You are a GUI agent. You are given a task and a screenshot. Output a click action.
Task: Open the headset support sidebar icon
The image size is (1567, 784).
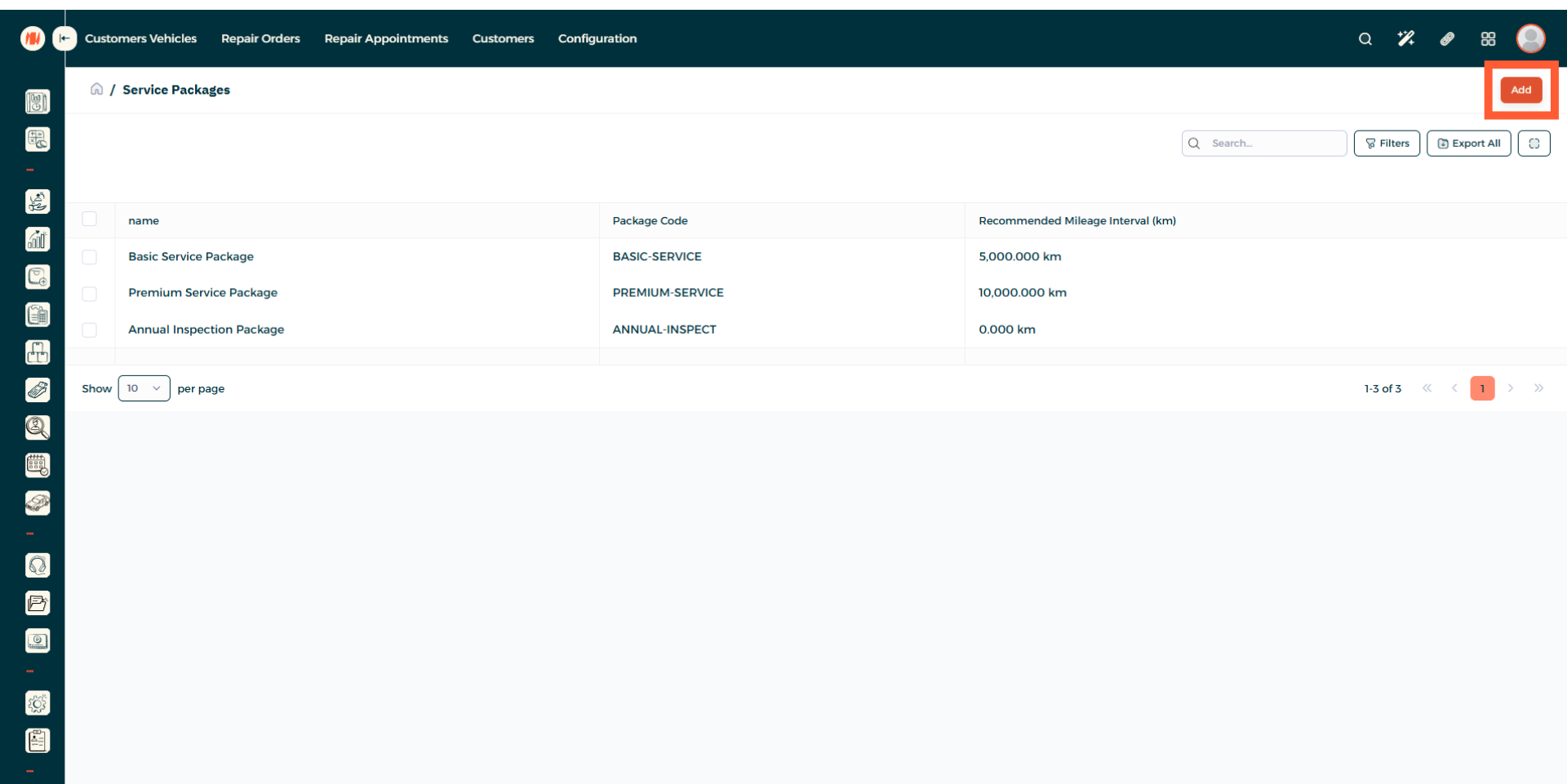coord(38,565)
